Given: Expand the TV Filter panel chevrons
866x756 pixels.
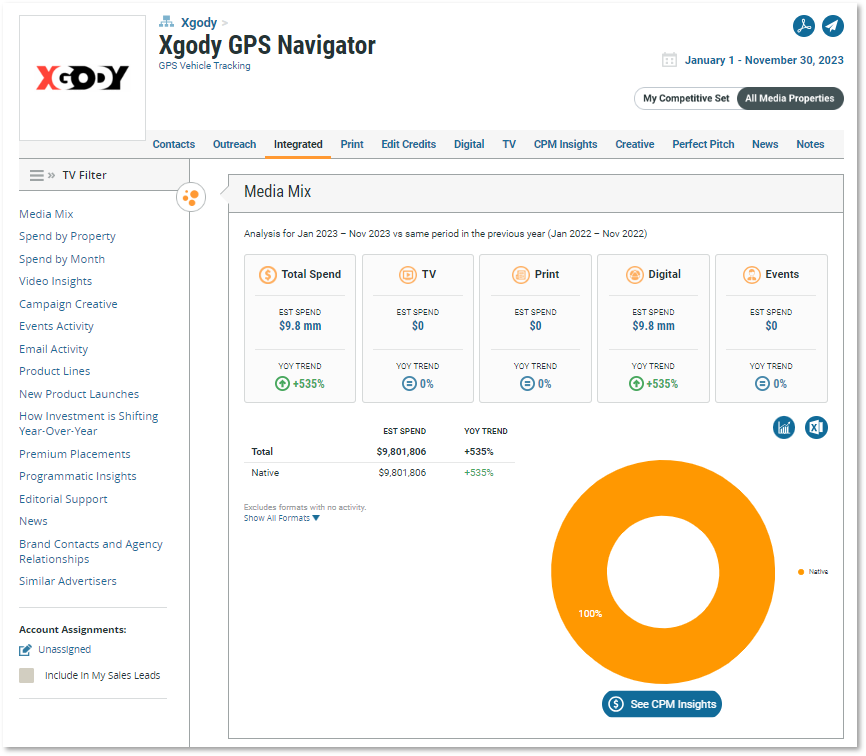Looking at the screenshot, I should 51,175.
